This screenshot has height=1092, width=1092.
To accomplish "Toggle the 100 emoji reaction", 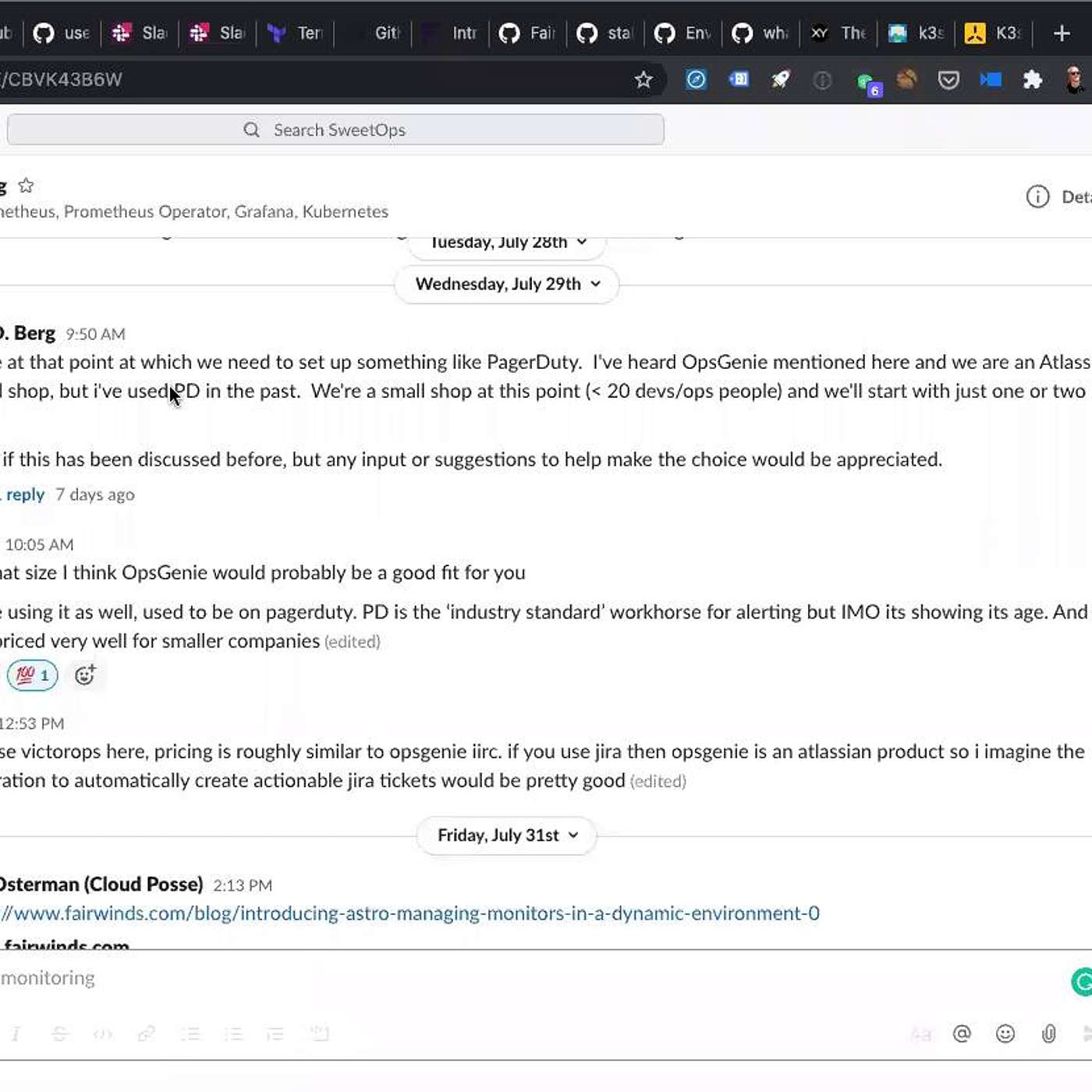I will (x=33, y=675).
